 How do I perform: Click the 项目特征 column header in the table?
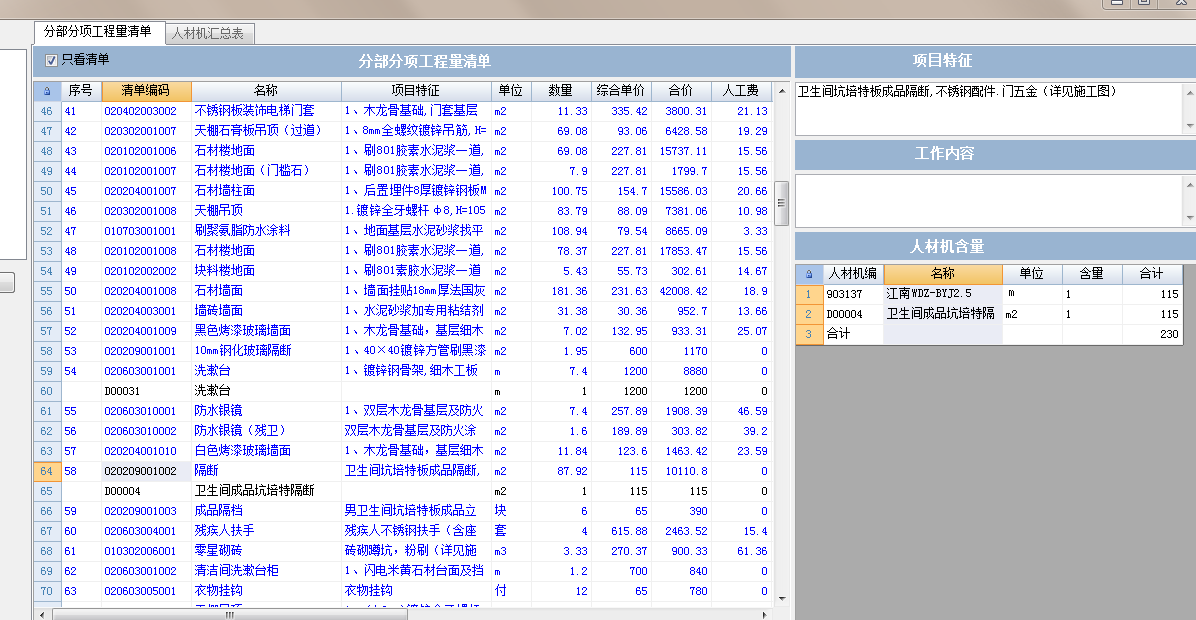tap(415, 91)
